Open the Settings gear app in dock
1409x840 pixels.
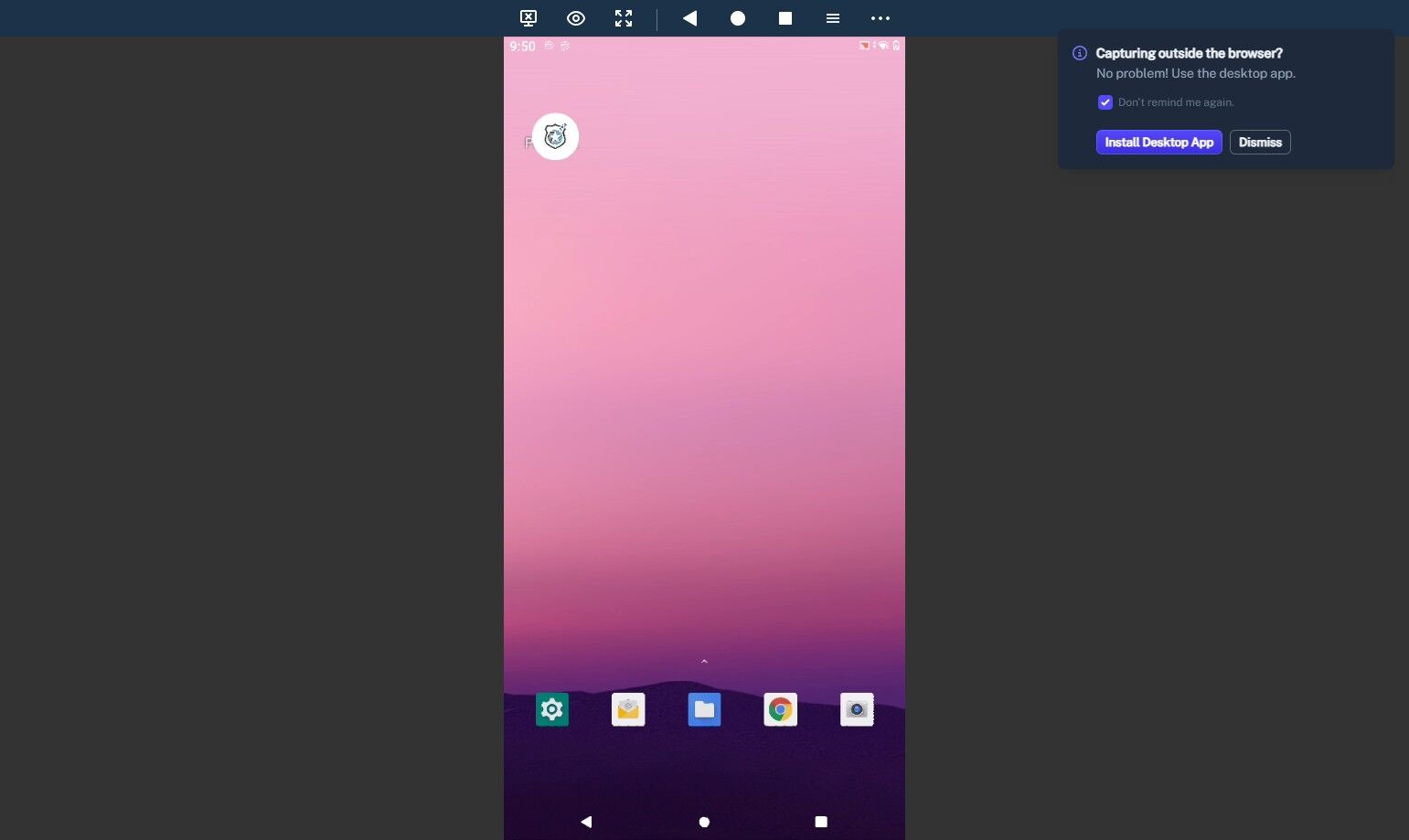(552, 709)
